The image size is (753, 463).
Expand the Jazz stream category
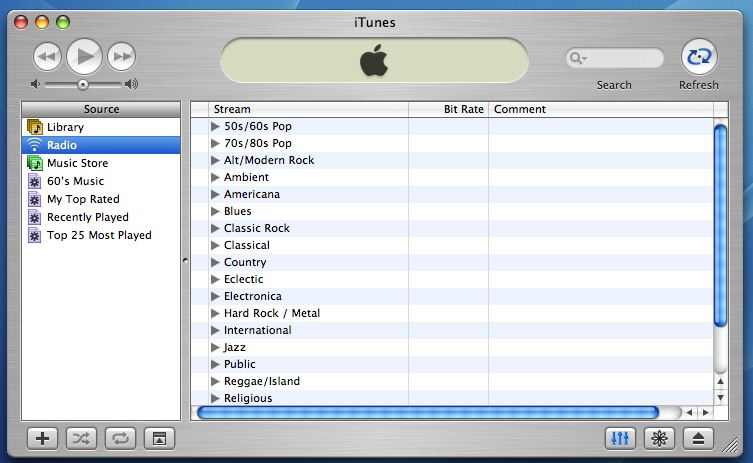pos(215,347)
